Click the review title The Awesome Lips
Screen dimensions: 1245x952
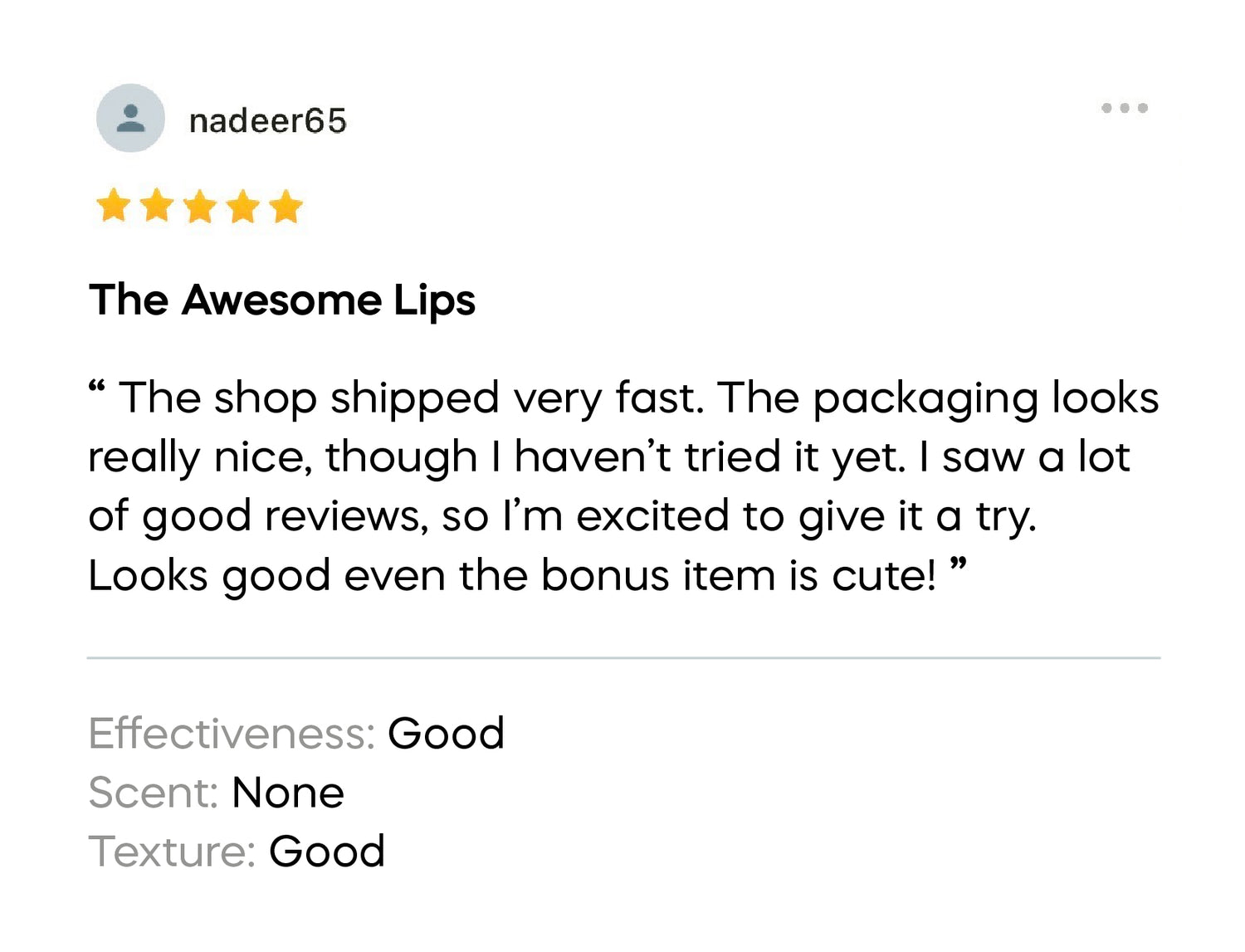282,300
